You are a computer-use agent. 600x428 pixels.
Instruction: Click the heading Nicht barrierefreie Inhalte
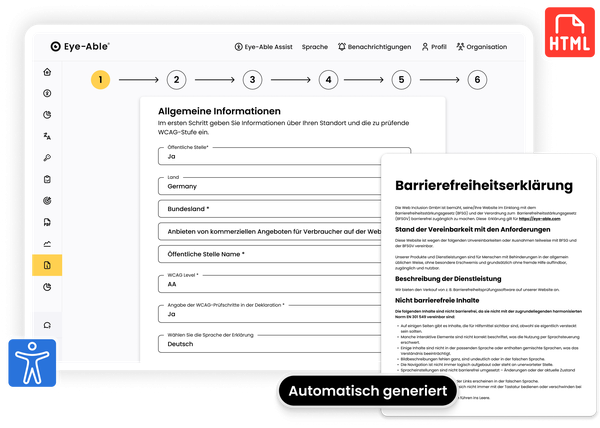pos(437,300)
